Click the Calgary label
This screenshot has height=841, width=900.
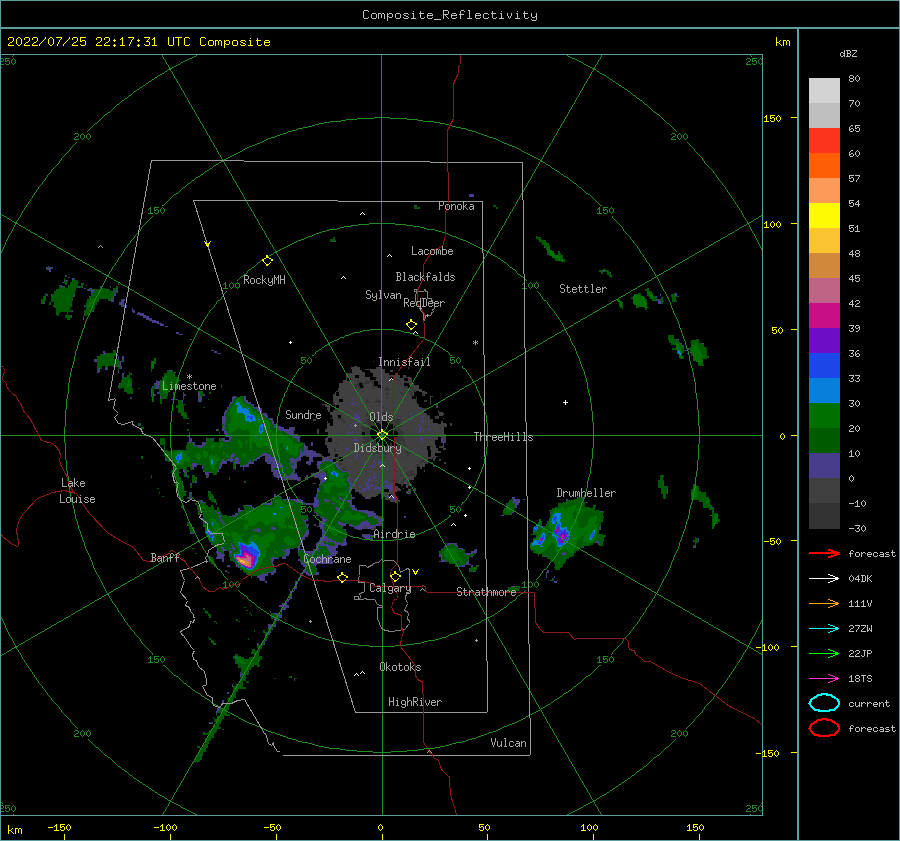click(390, 588)
